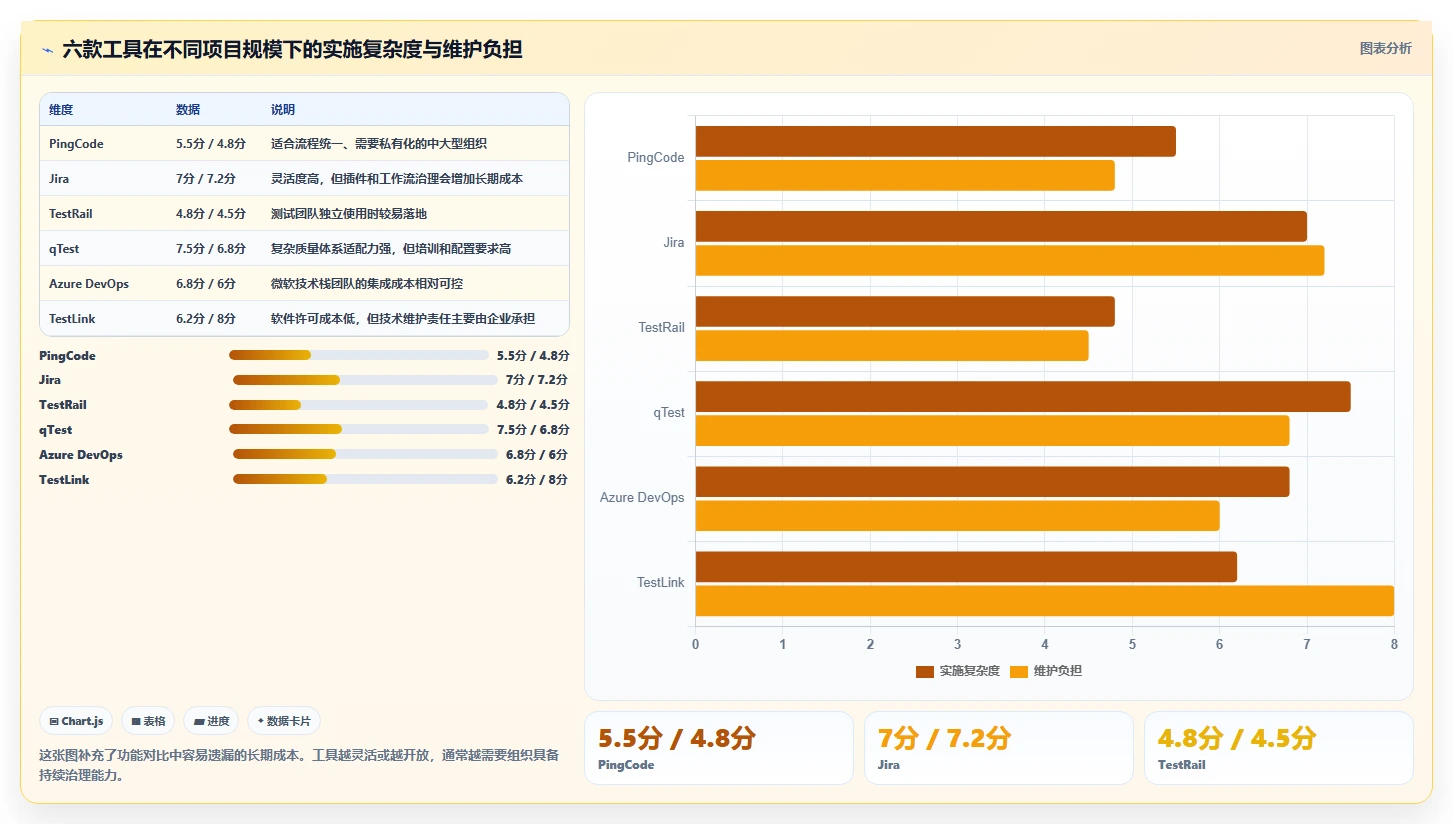This screenshot has width=1453, height=824.
Task: Click the TestRail progress bar
Action: 359,405
